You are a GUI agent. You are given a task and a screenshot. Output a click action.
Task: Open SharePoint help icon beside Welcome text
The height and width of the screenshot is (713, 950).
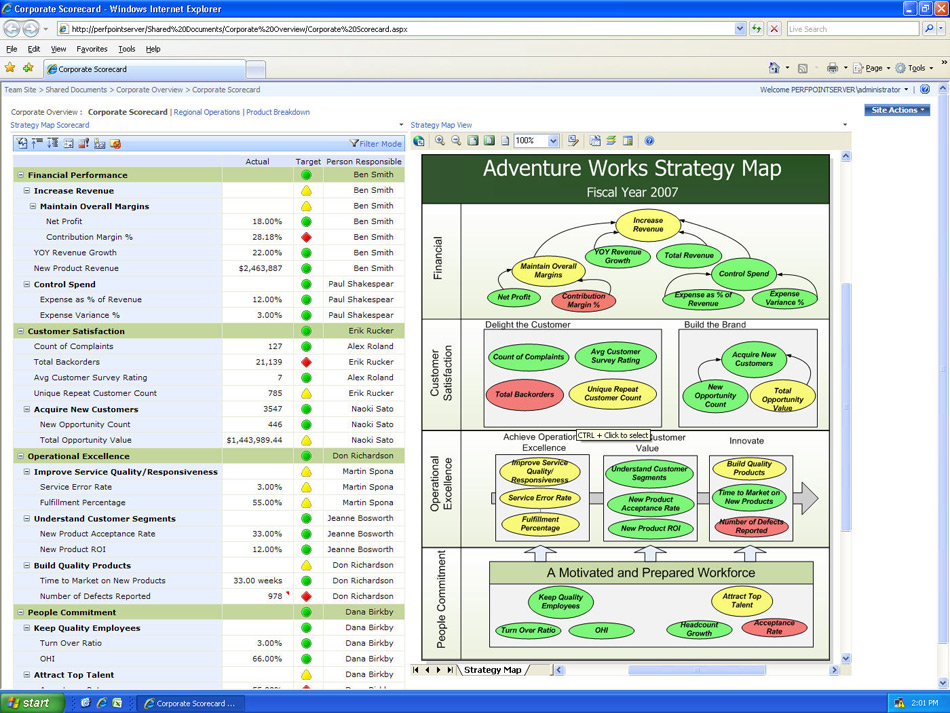(925, 90)
